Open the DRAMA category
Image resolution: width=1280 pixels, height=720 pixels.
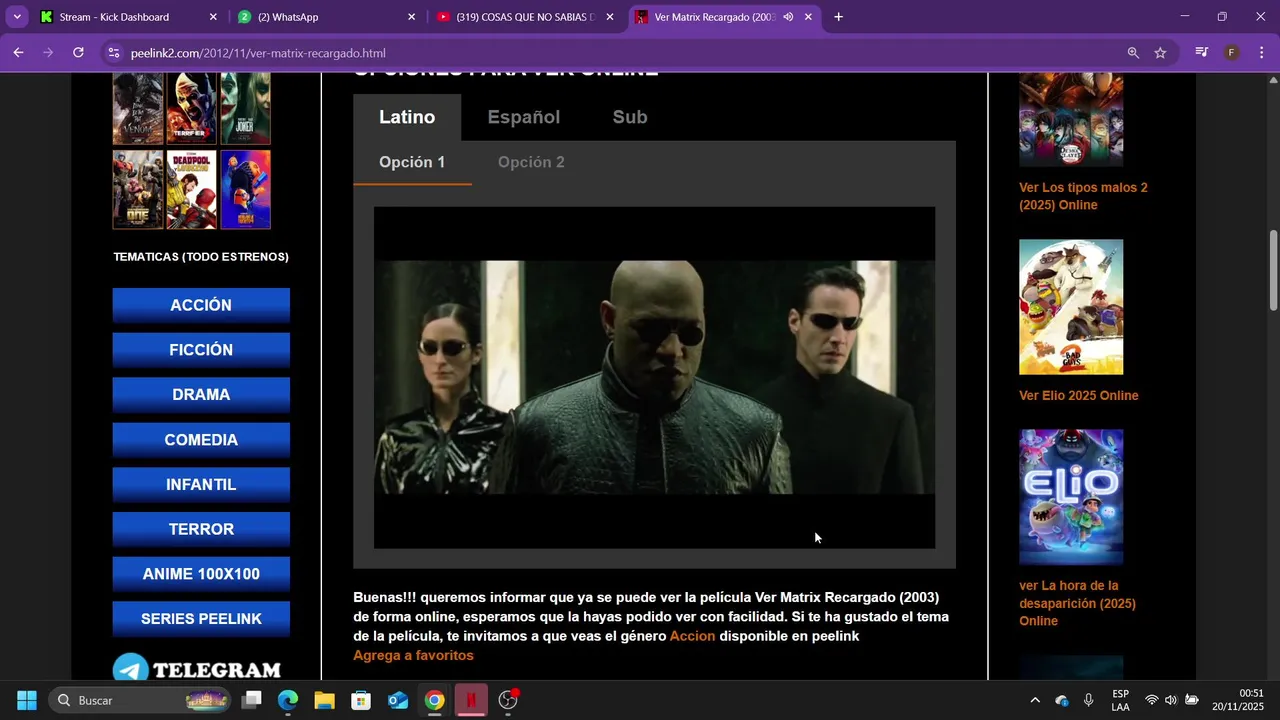click(201, 395)
